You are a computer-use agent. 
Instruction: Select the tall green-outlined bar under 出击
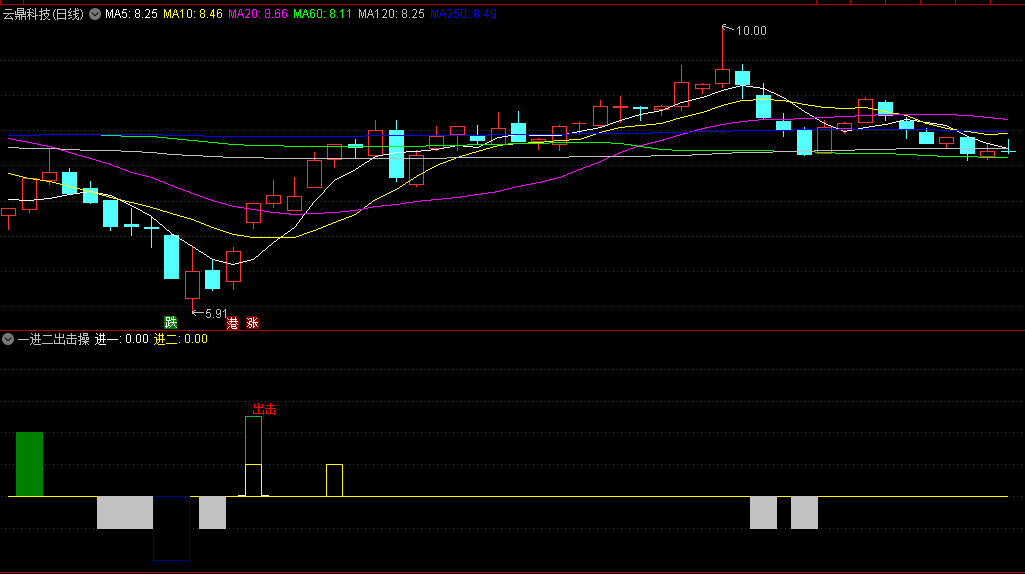(254, 456)
